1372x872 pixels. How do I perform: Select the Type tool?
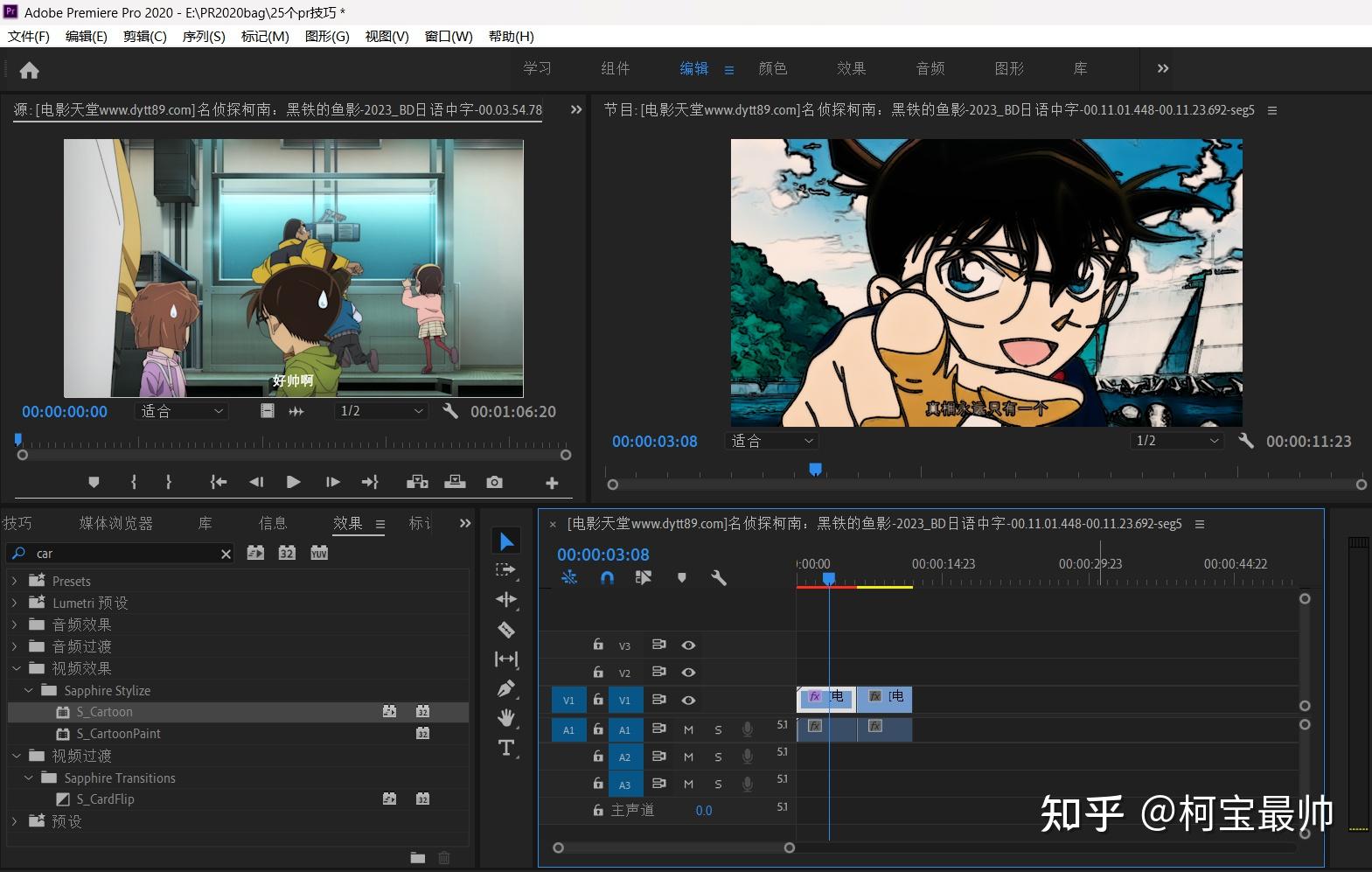point(506,748)
